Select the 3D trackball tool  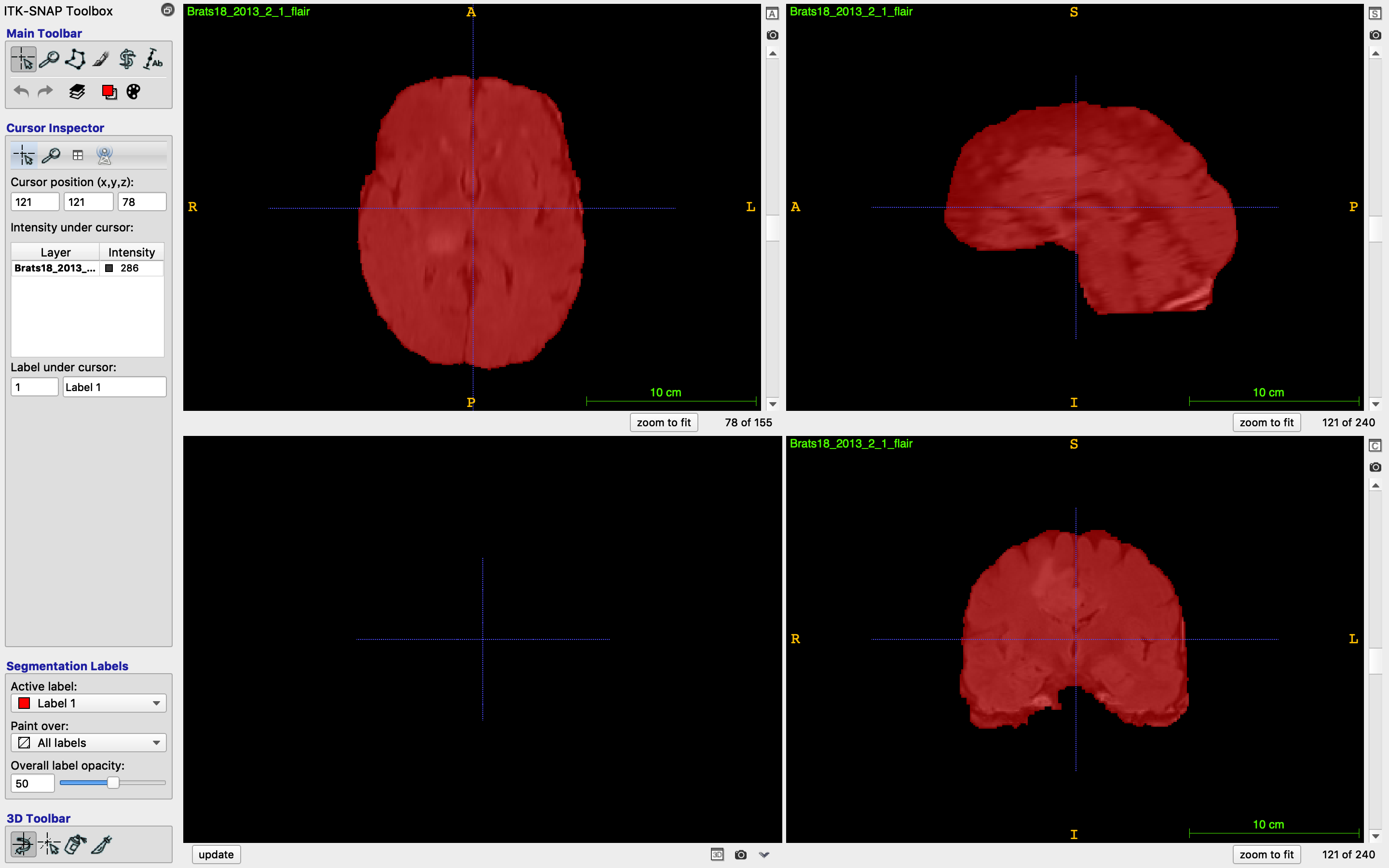[24, 844]
